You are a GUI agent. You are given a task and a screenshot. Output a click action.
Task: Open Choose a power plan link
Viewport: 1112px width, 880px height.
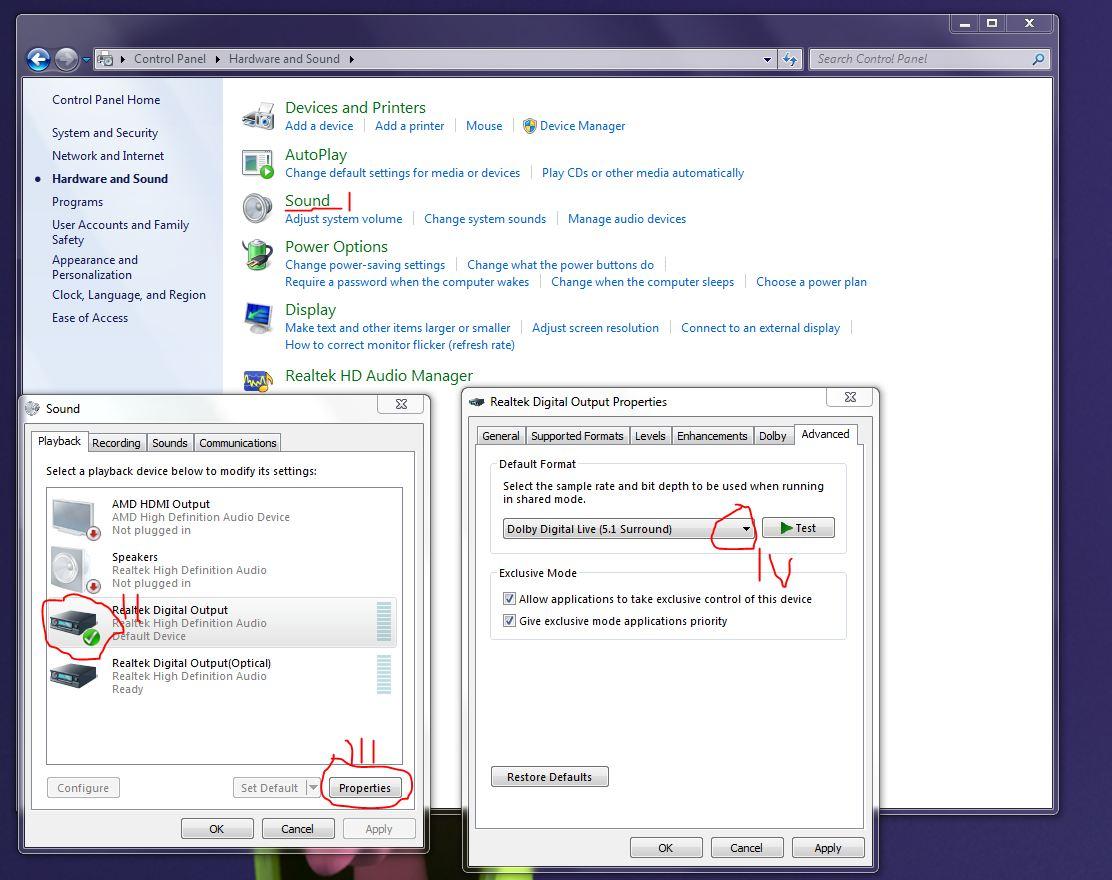(811, 282)
